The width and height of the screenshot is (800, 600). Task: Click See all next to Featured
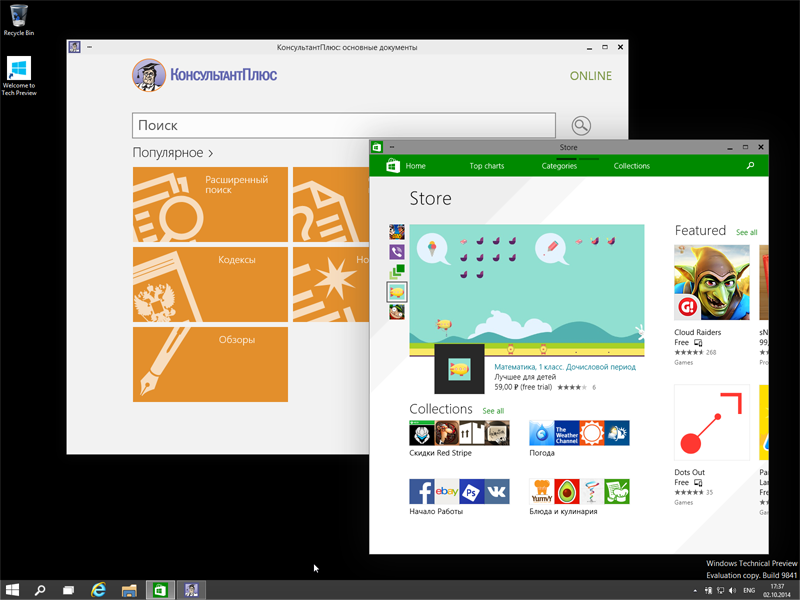point(746,233)
